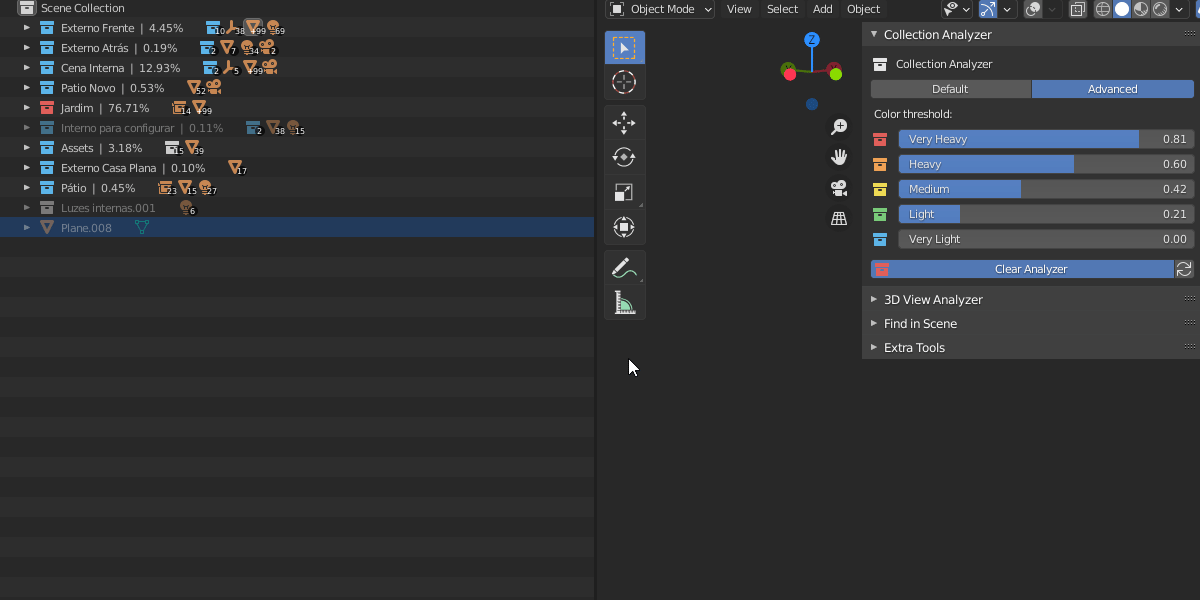Click the blue Z axis gizmo
The image size is (1200, 600).
coord(812,40)
